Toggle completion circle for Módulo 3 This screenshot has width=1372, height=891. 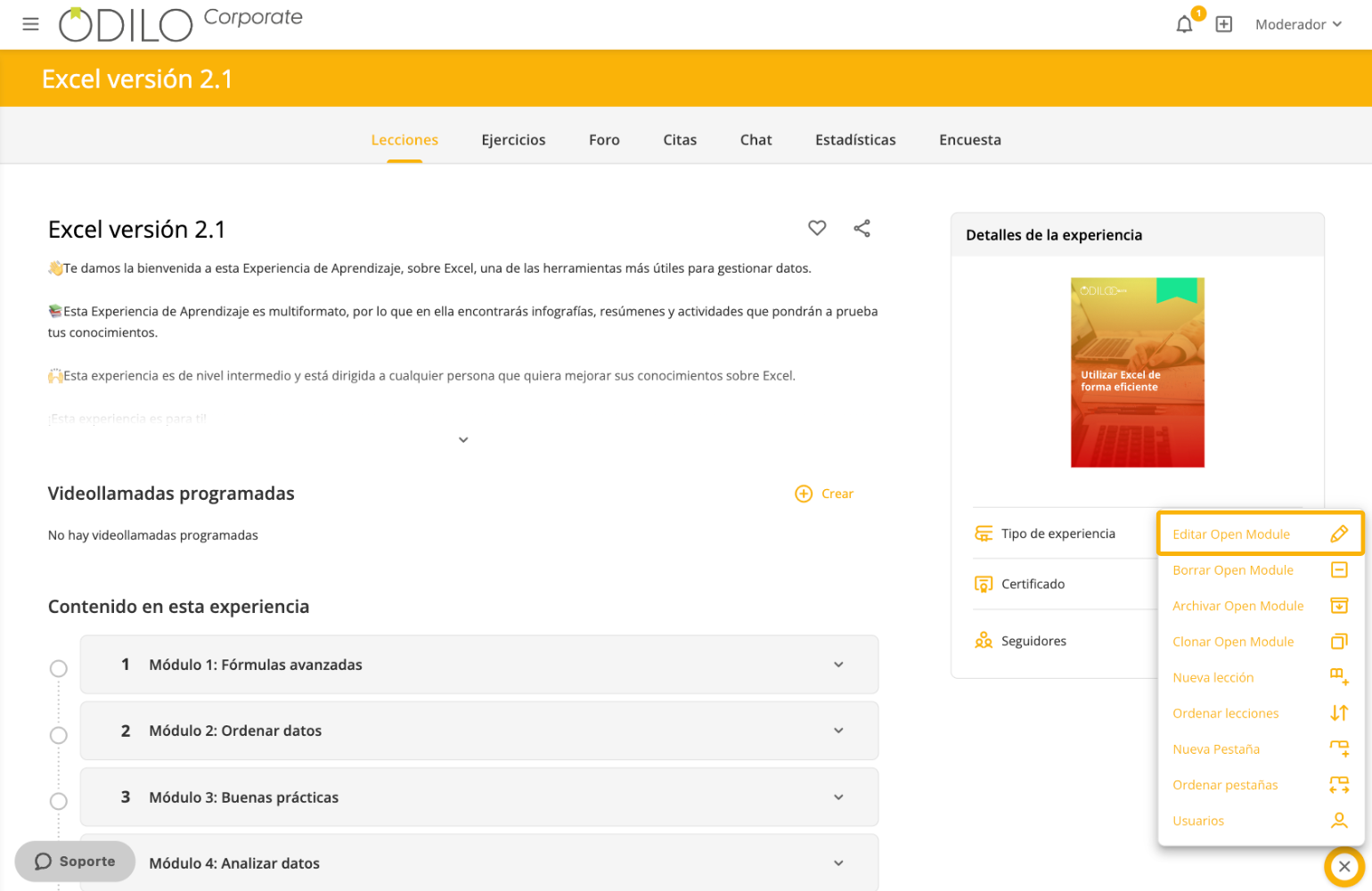[x=59, y=801]
